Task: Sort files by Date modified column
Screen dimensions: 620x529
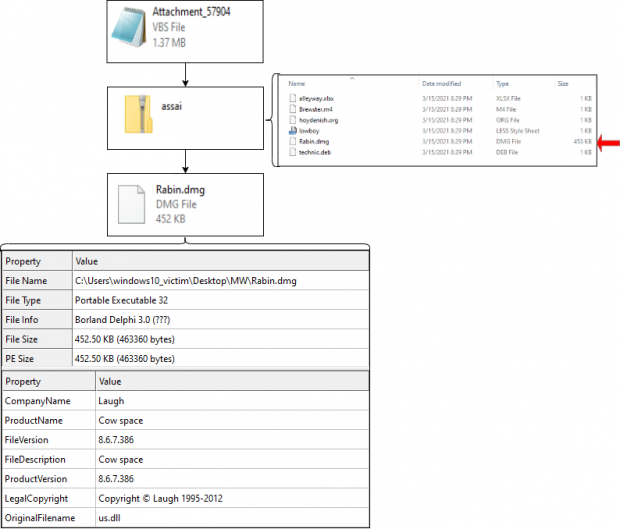Action: click(x=443, y=84)
